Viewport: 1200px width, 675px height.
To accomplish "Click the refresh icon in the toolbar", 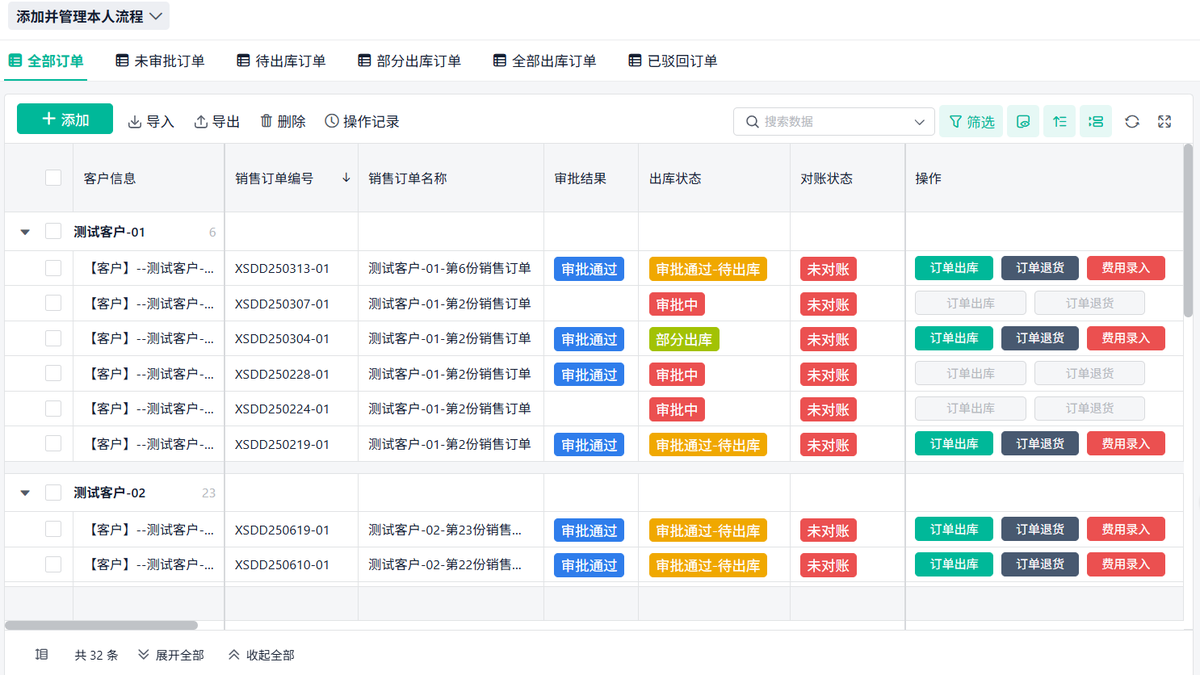I will click(1132, 121).
